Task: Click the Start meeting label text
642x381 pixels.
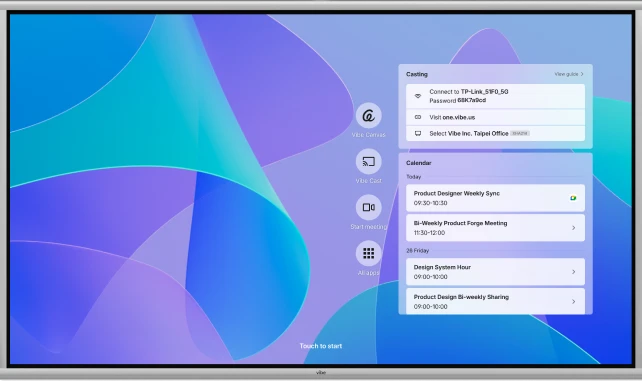Action: pos(368,227)
